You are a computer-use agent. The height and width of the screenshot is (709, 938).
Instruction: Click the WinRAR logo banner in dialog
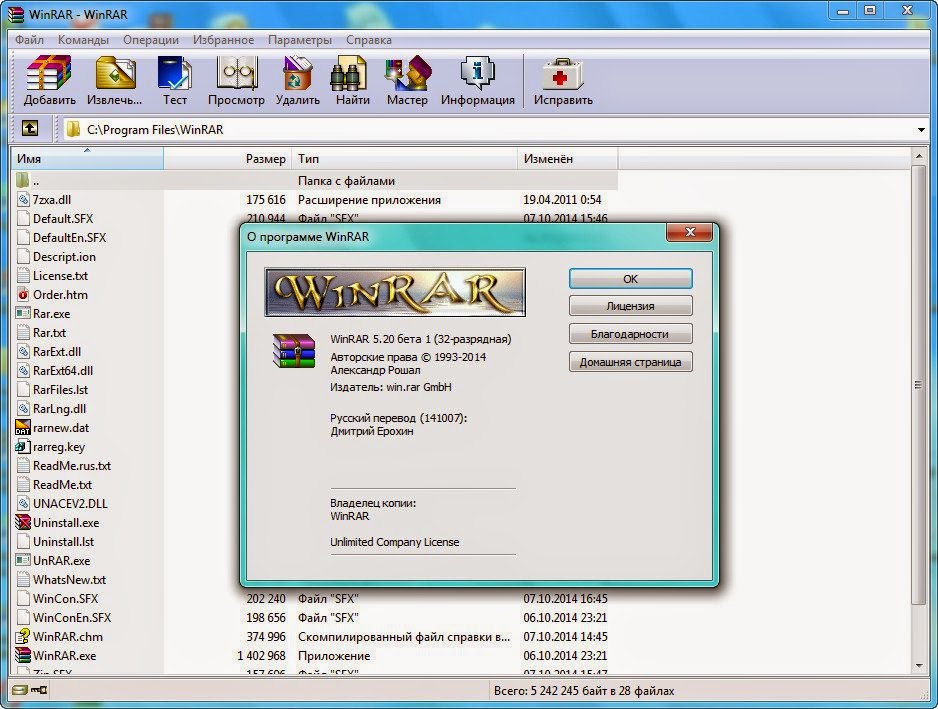(x=395, y=292)
